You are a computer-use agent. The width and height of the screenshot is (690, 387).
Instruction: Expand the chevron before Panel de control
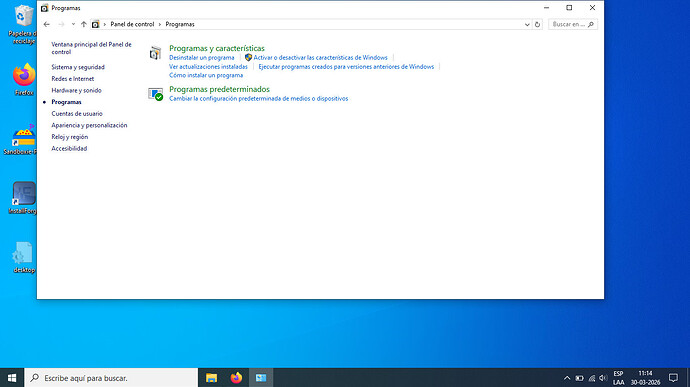(x=105, y=24)
